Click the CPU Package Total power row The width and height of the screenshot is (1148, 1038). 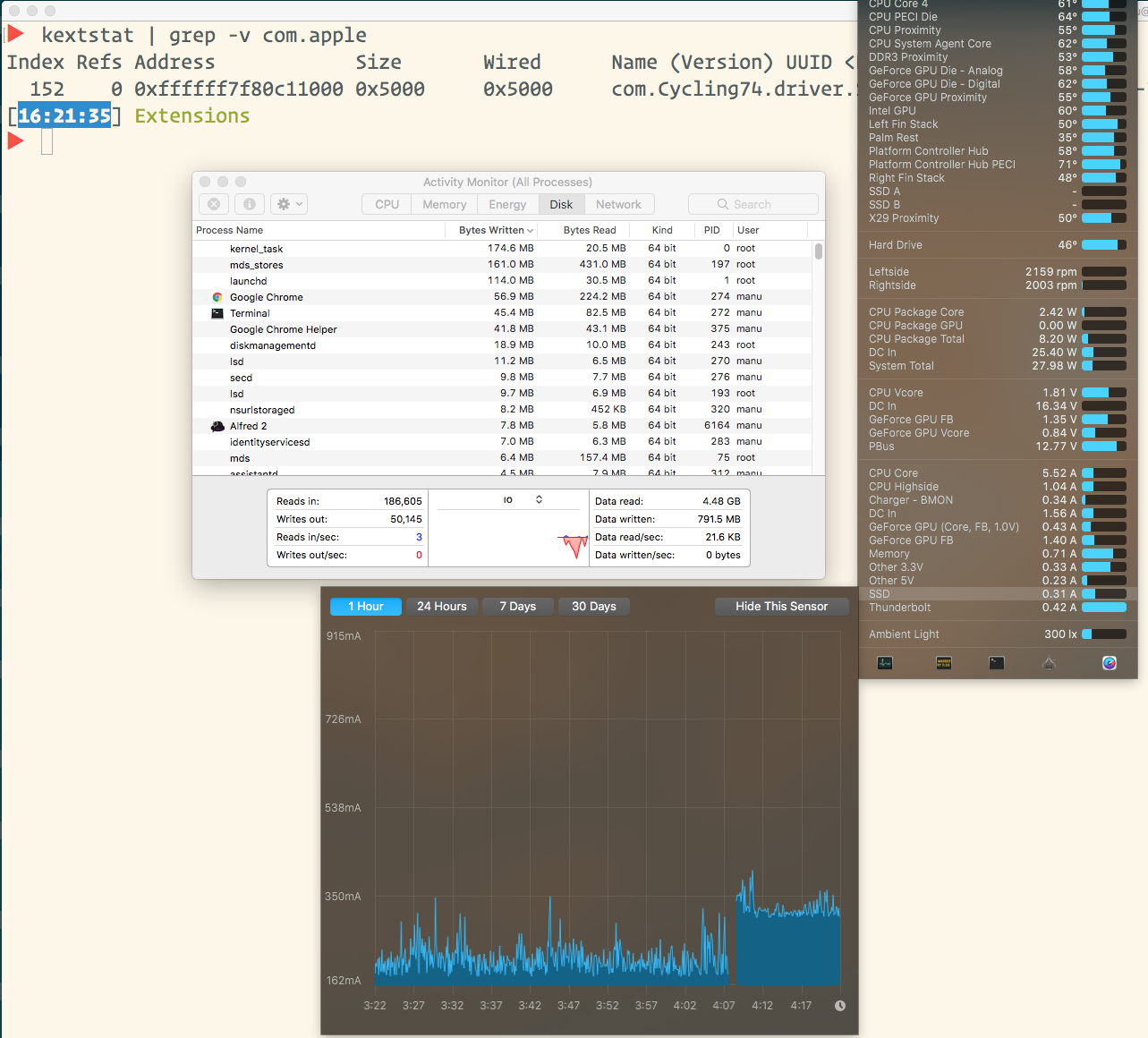(x=998, y=339)
